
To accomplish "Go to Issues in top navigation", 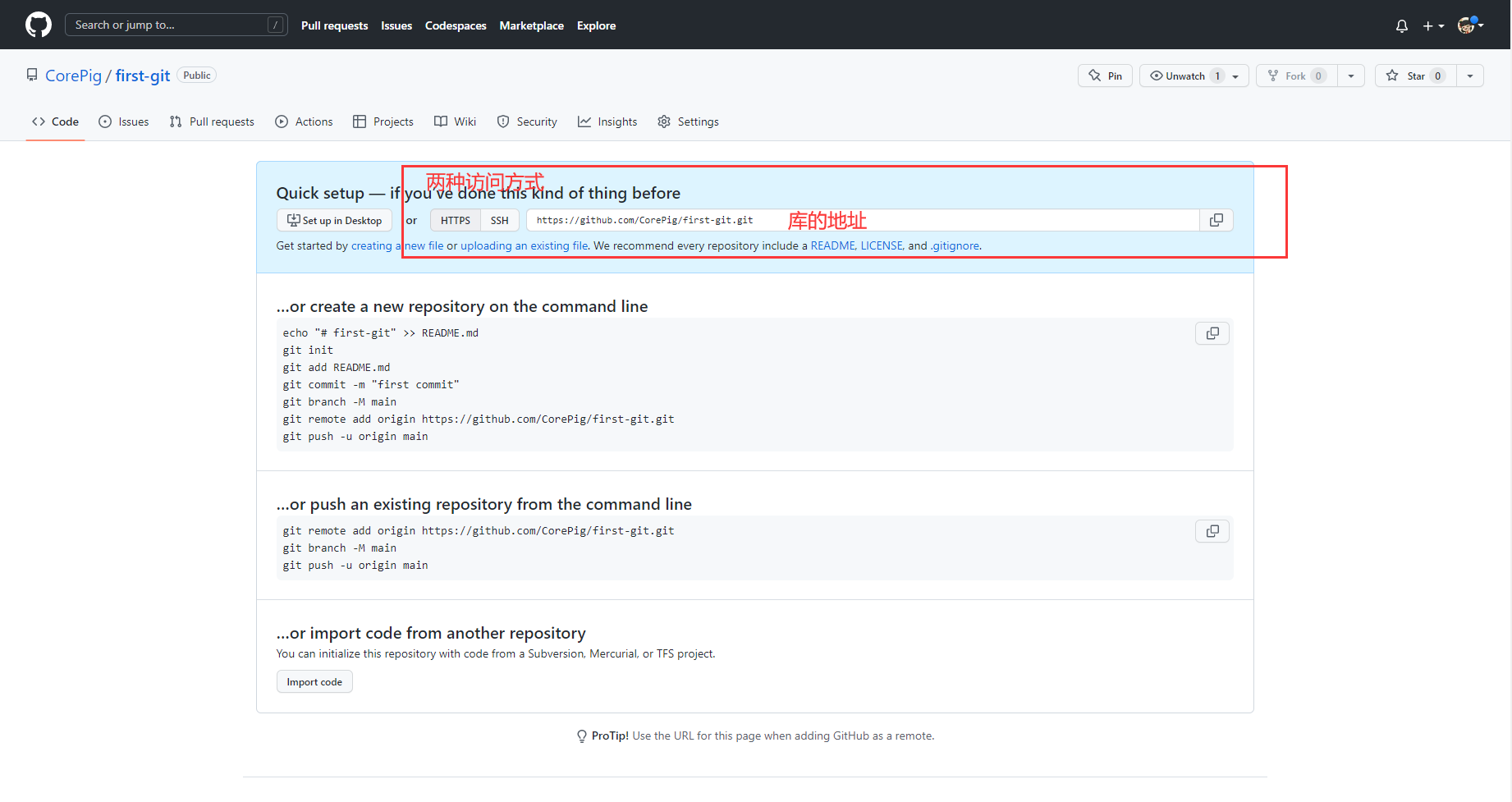I will tap(396, 25).
